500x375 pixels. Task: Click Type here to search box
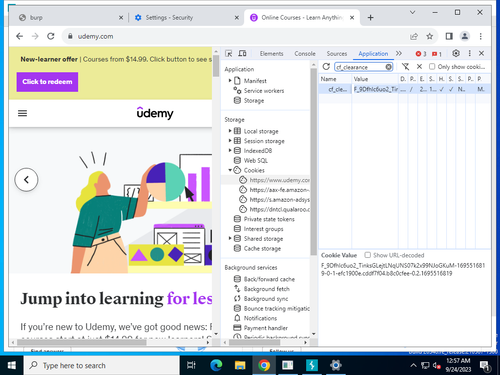tap(102, 365)
